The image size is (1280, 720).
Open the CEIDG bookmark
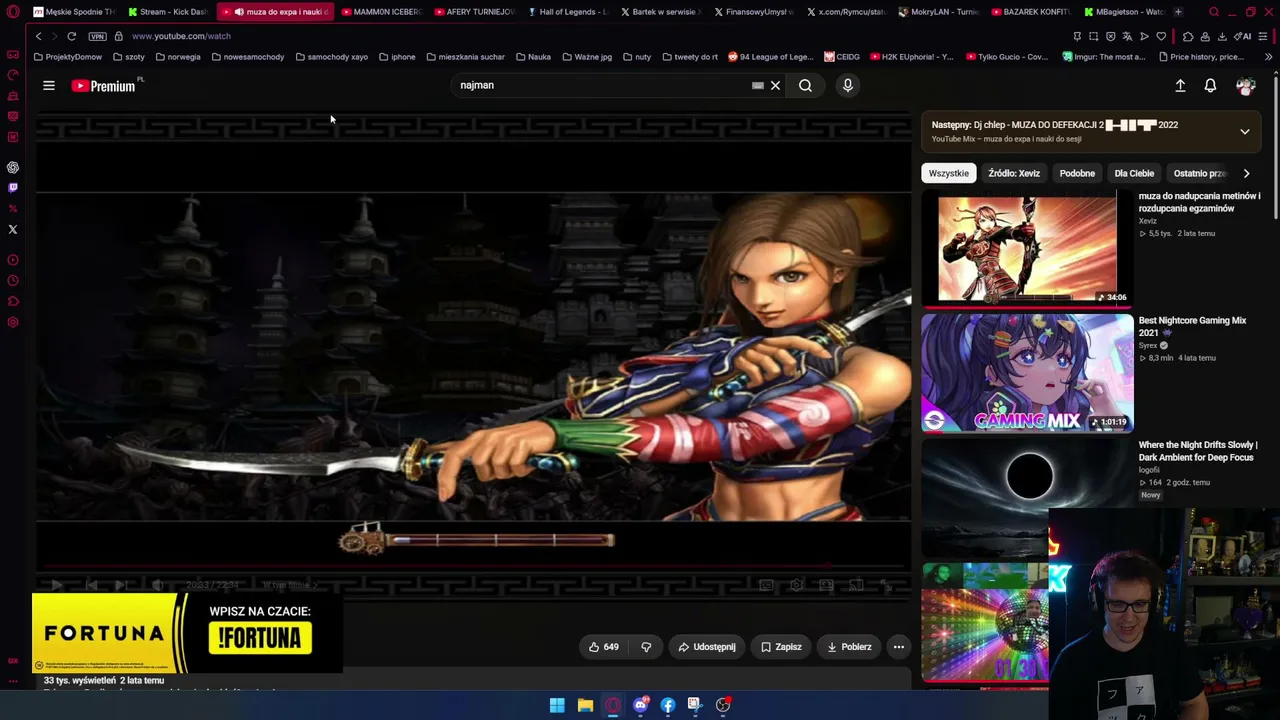[x=842, y=57]
